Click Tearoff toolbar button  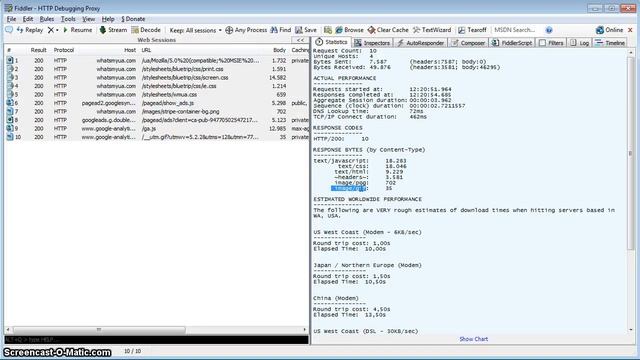click(472, 30)
